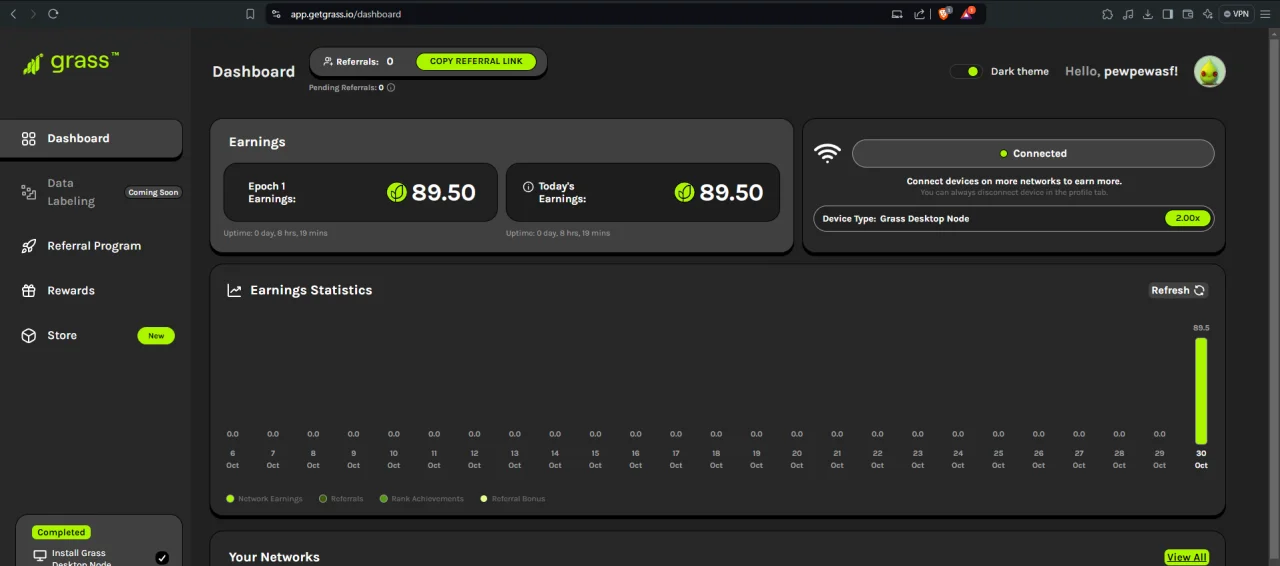Click the refresh arrows icon in Earnings Statistics
1280x566 pixels.
(x=1199, y=290)
